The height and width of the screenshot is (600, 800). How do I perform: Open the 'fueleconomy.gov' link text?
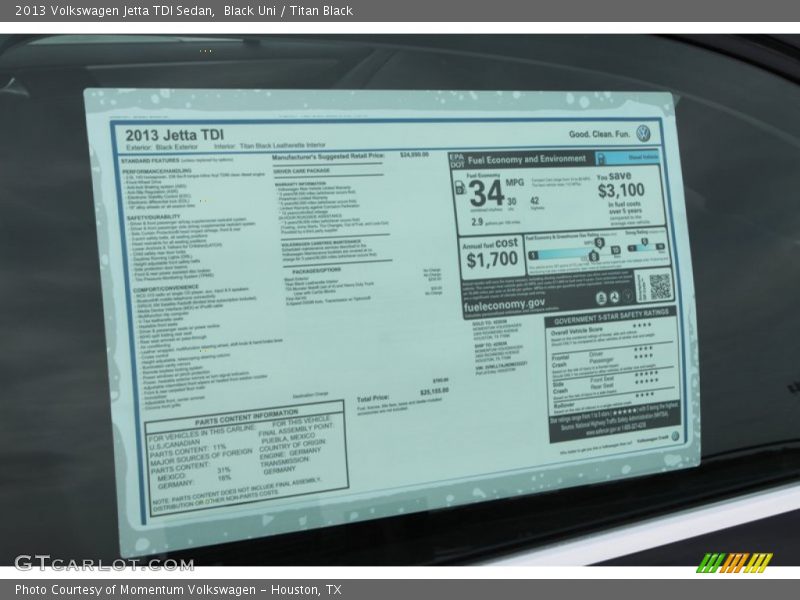[504, 305]
